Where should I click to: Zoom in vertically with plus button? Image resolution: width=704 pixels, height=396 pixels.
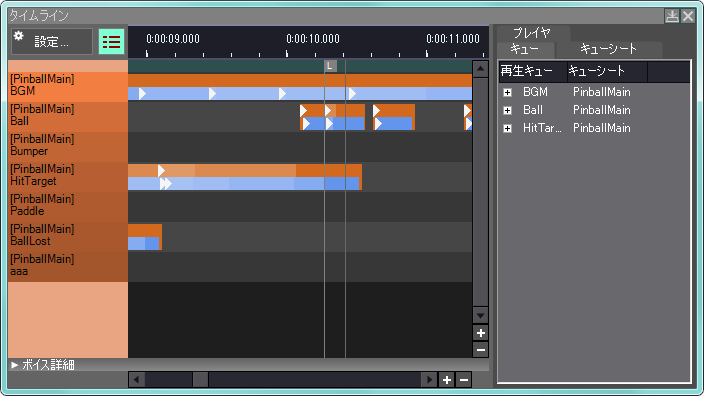coord(480,333)
